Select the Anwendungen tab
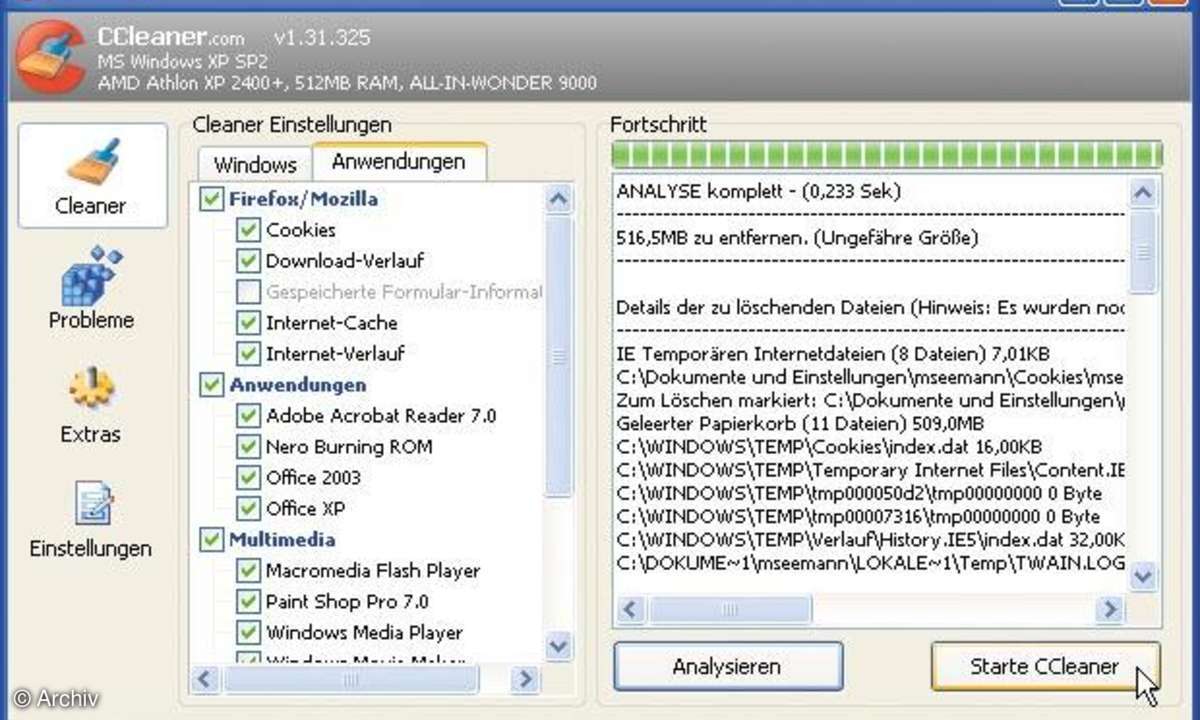Viewport: 1200px width, 720px height. point(399,161)
